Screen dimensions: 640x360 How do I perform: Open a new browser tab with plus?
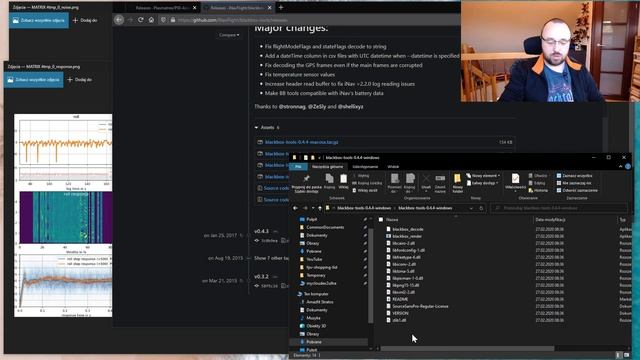tap(281, 7)
